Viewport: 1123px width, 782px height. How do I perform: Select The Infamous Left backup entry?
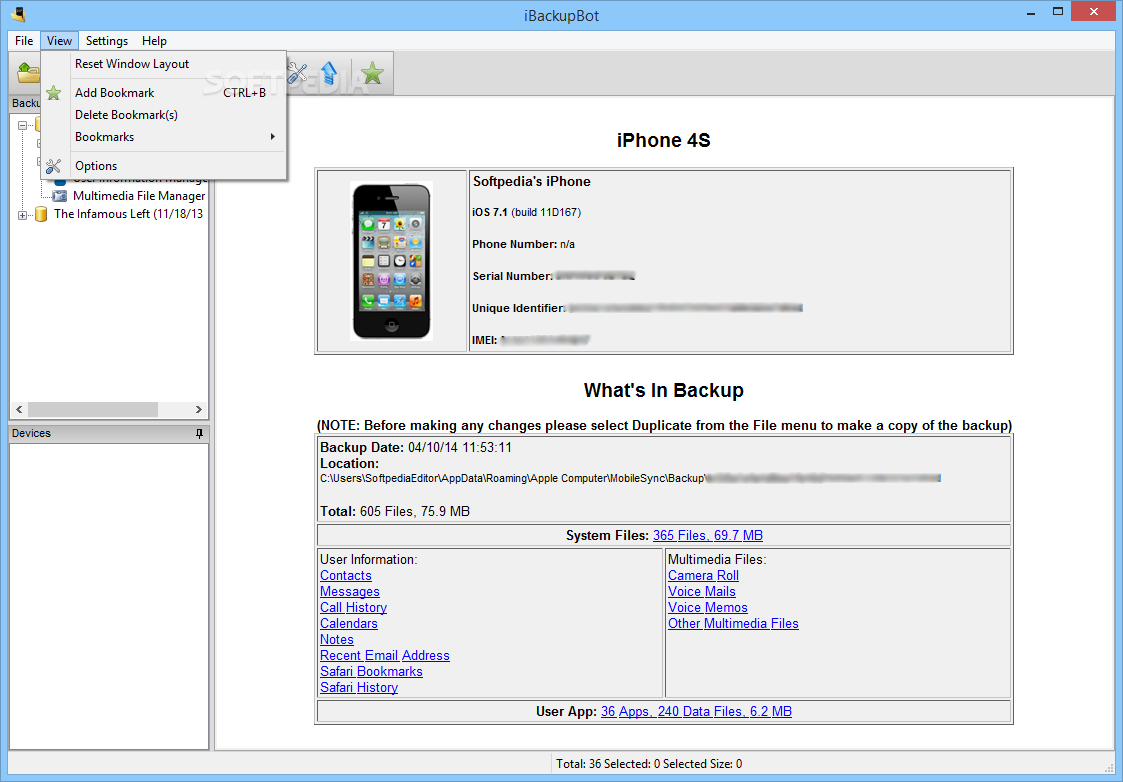(x=128, y=213)
